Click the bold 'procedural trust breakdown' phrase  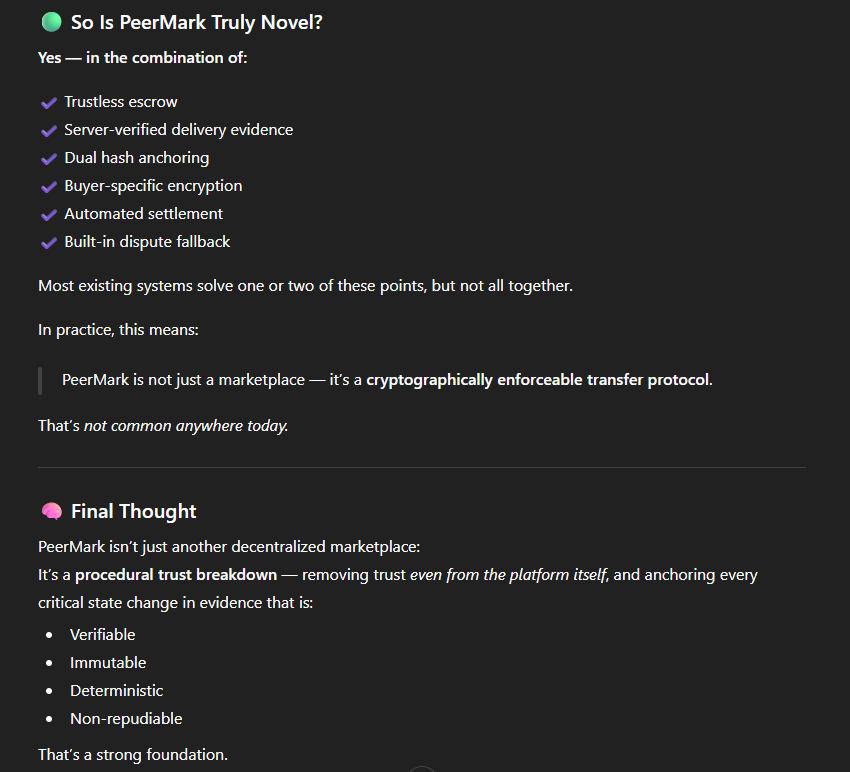coord(176,575)
